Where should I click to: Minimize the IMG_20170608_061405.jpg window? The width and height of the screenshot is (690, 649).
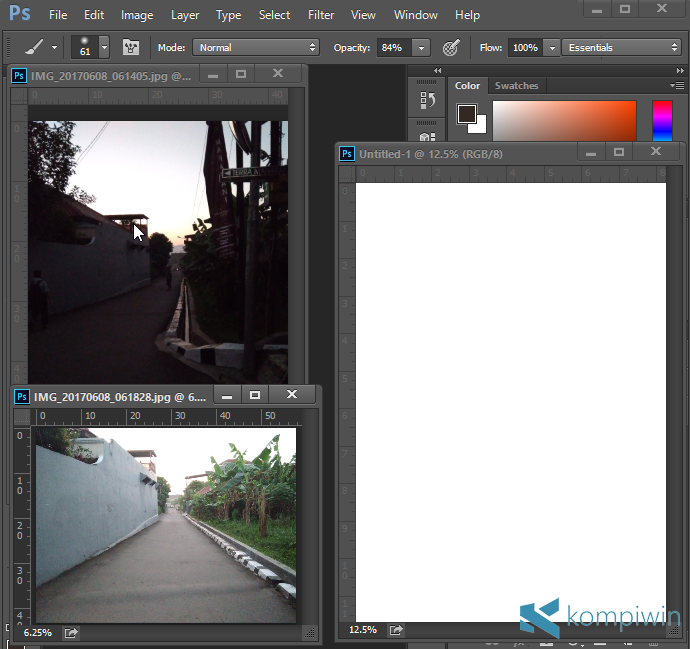(x=213, y=73)
